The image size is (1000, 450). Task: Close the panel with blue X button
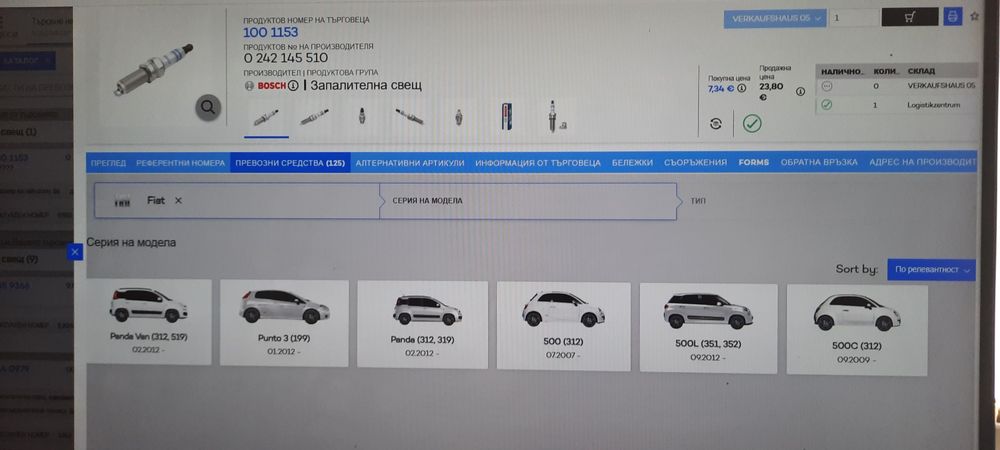click(x=75, y=252)
